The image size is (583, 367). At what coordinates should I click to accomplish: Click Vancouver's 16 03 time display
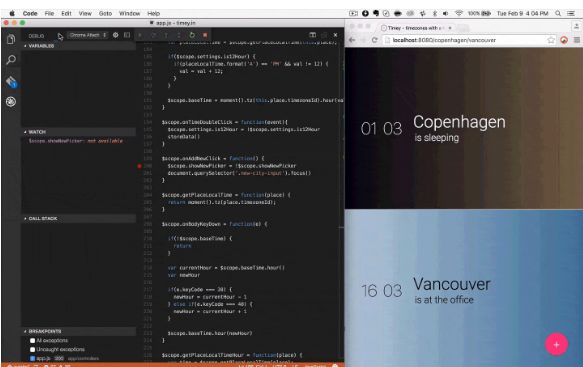381,291
